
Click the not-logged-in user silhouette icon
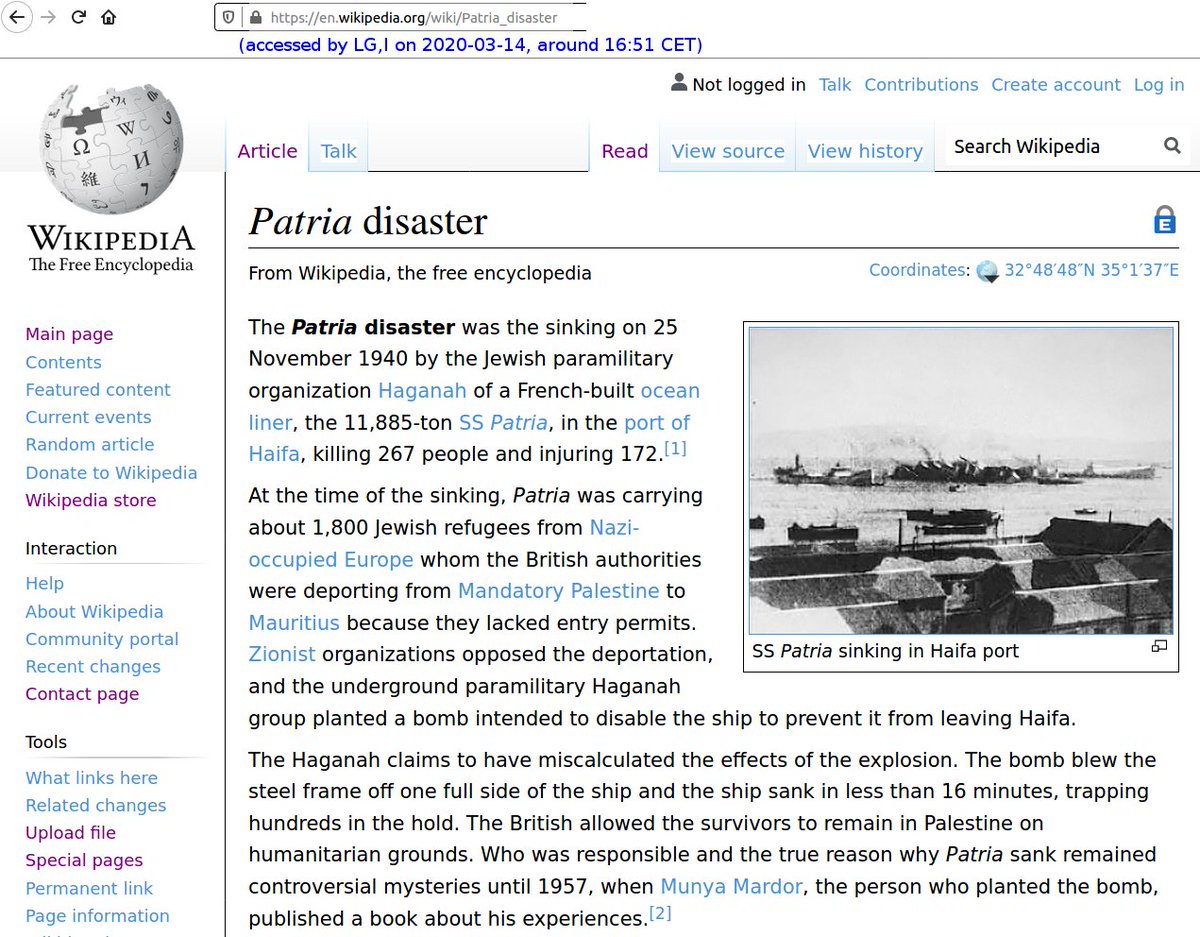[679, 83]
